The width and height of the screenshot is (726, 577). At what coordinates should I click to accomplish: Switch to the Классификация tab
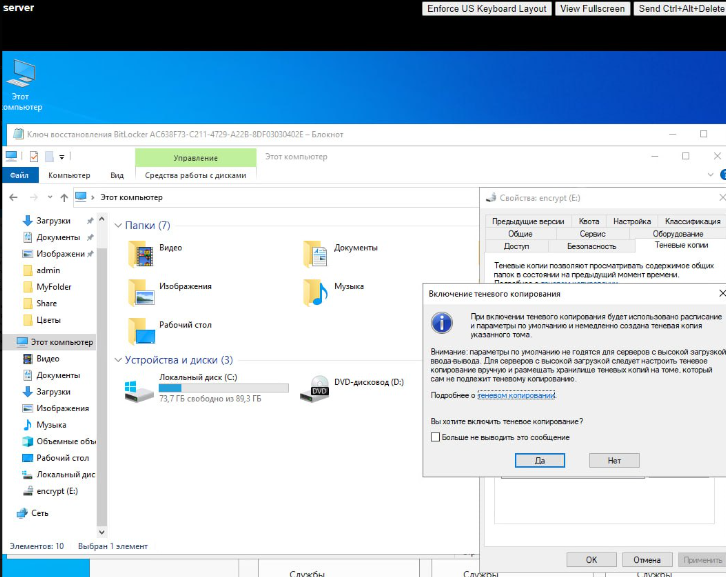[692, 221]
